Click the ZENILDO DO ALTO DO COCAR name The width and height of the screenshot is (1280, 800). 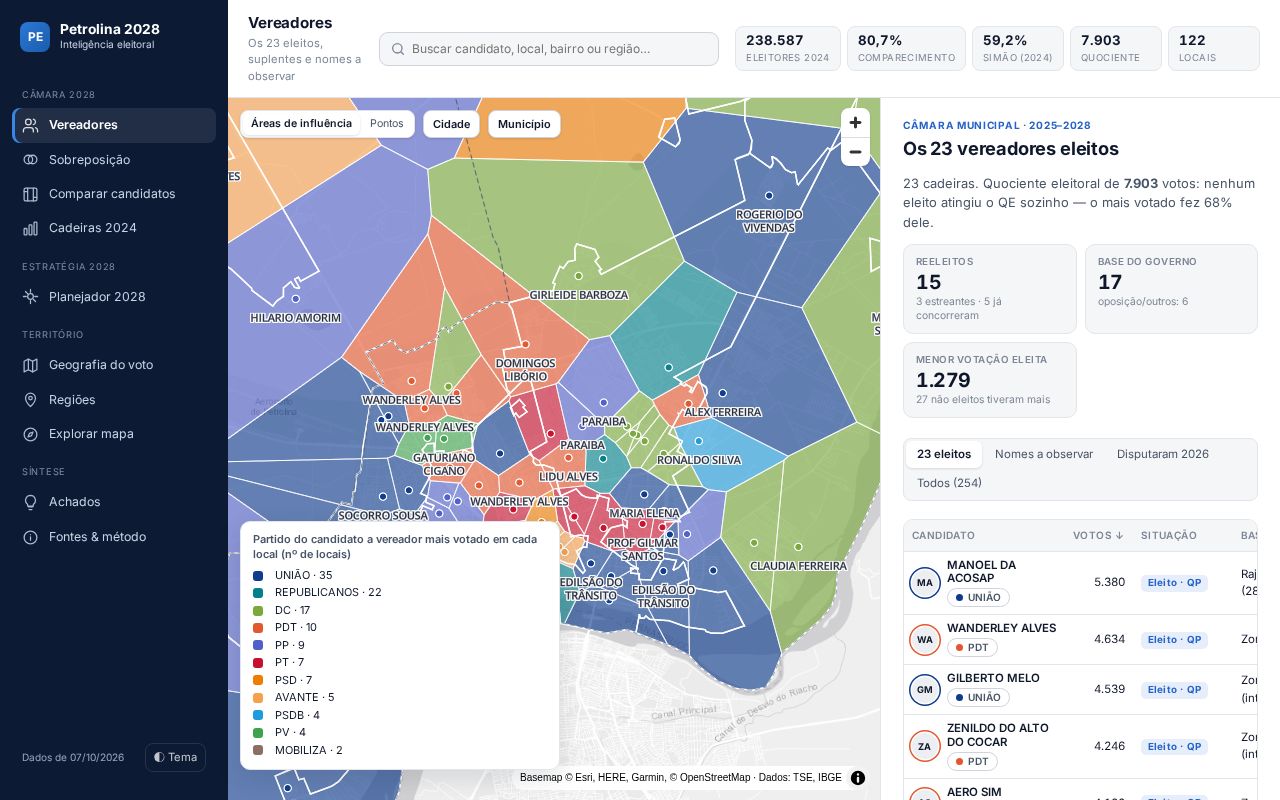pos(997,735)
